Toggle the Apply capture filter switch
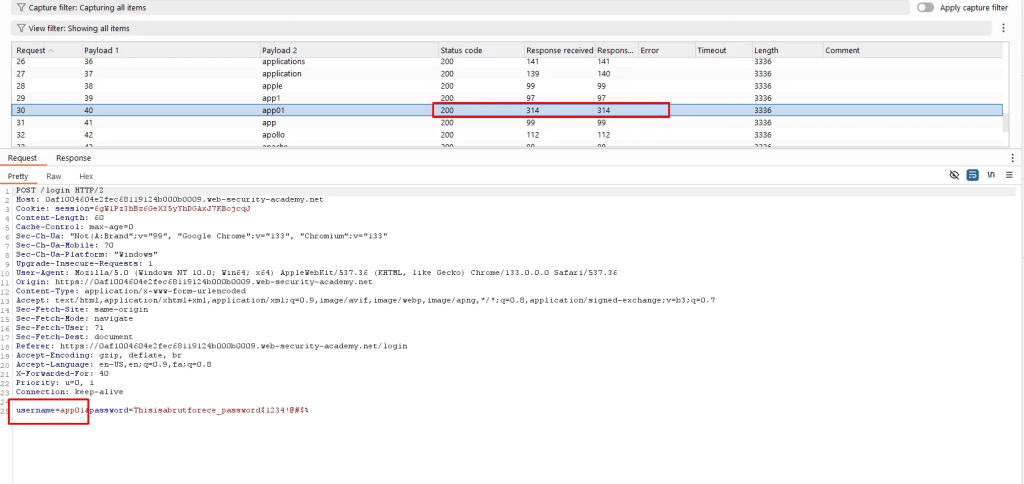 pos(925,7)
